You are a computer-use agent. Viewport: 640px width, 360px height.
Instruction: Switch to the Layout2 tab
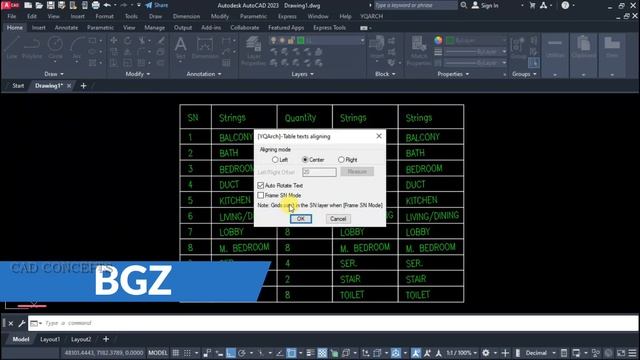pyautogui.click(x=81, y=339)
